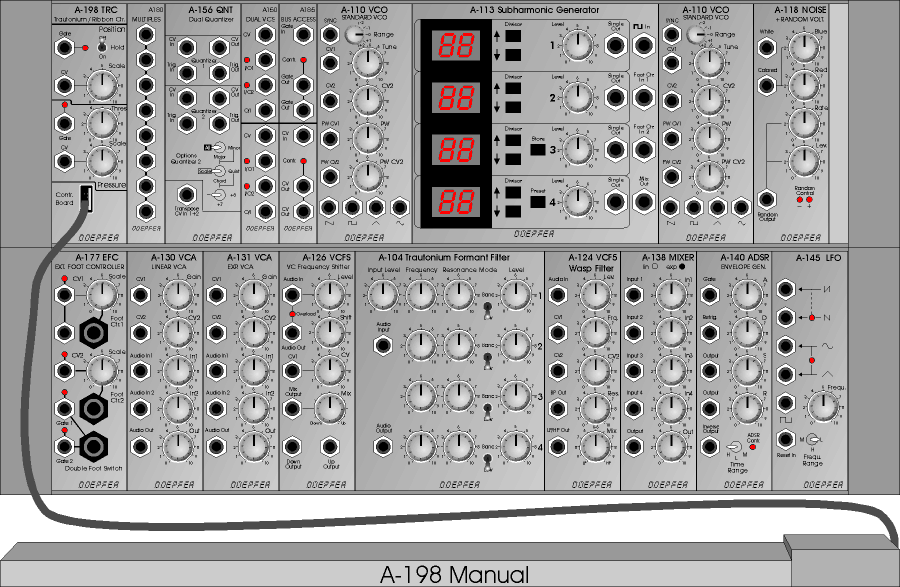This screenshot has height=587, width=900.
Task: Select the sine output jack of the left A-110 VCO
Action: 399,207
